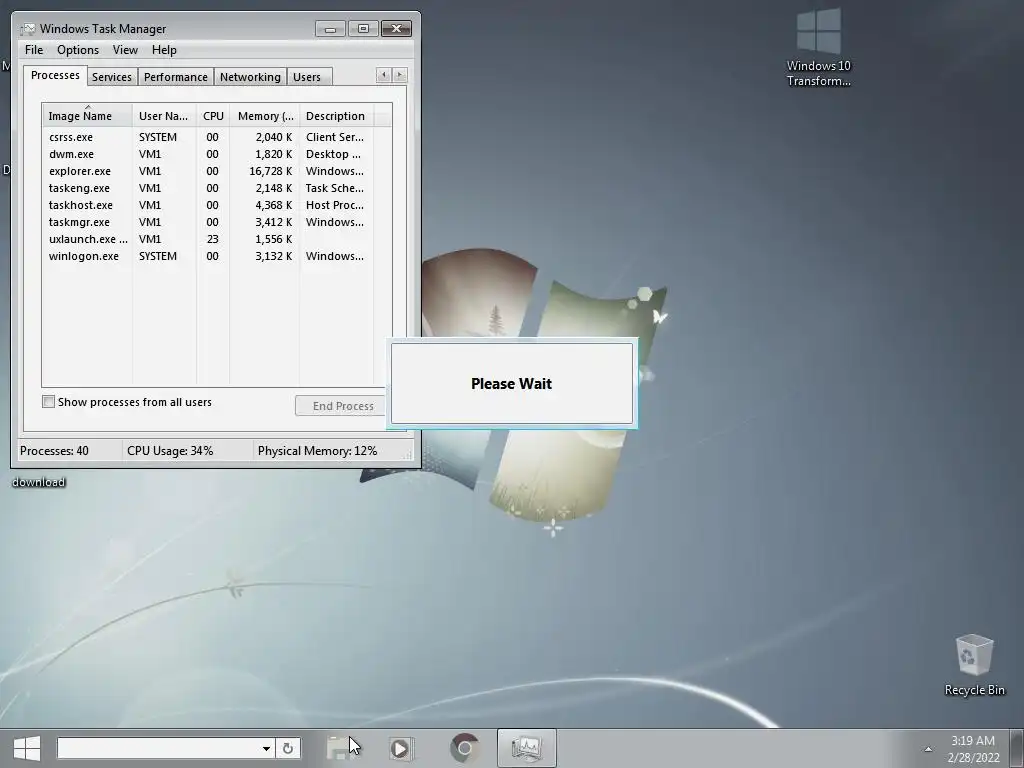Open the Help menu
The width and height of the screenshot is (1024, 768).
pos(164,50)
